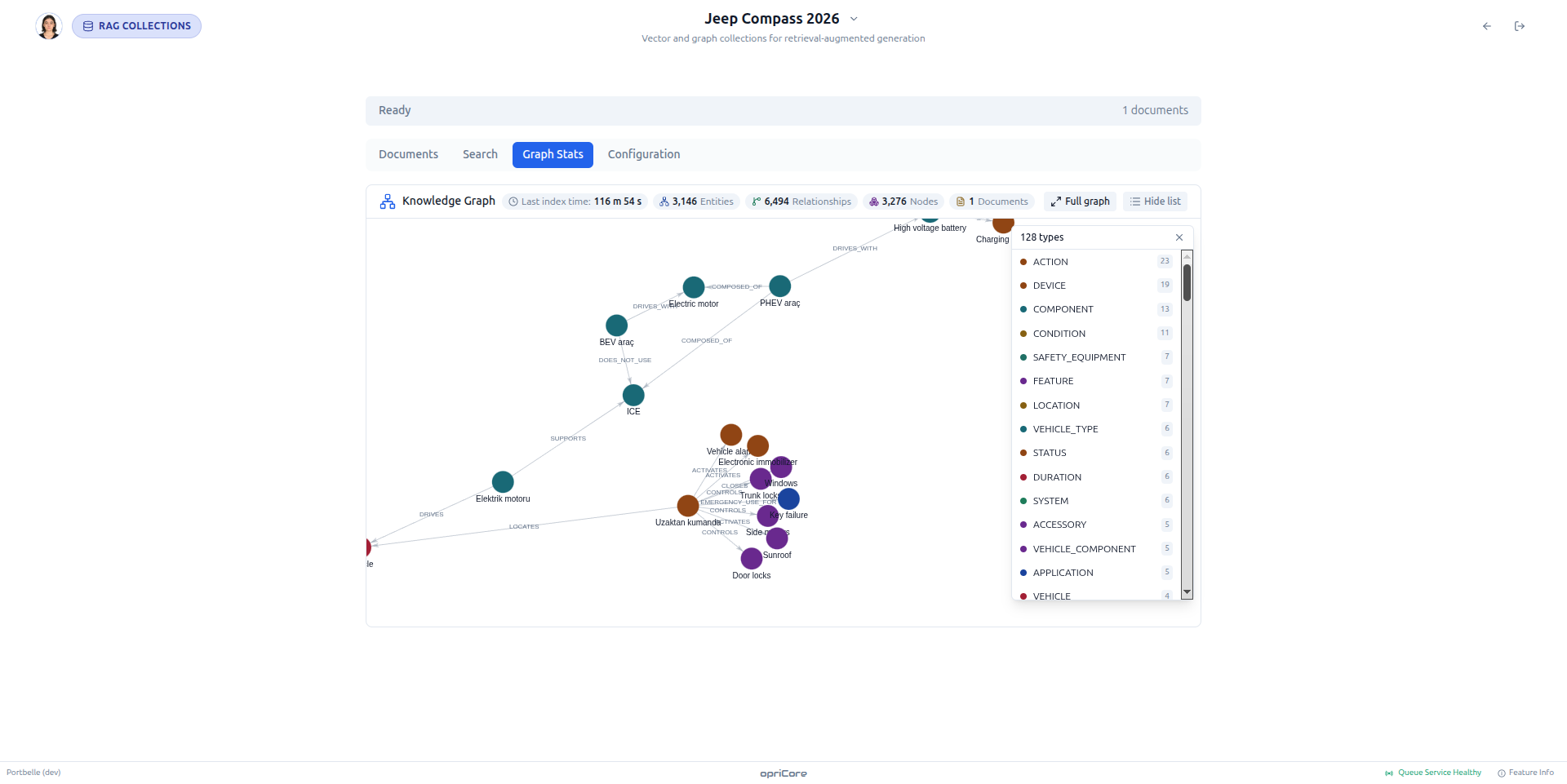This screenshot has width=1567, height=784.
Task: Expand the Jeep Compass 2026 collection dropdown
Action: pos(854,19)
